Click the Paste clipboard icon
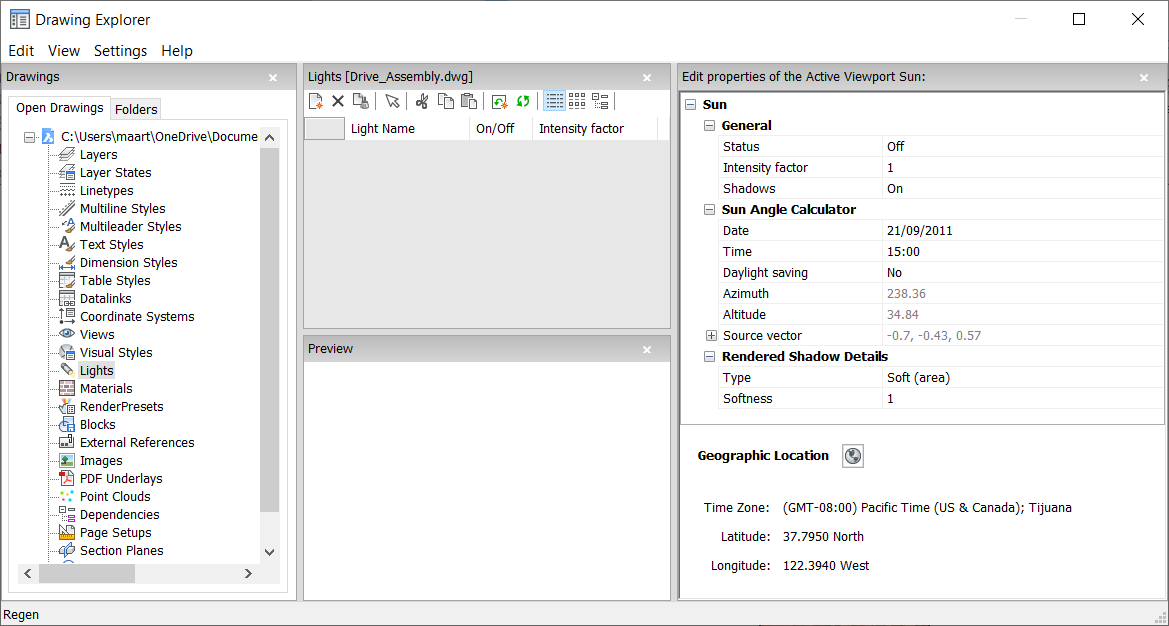1169x626 pixels. coord(468,101)
